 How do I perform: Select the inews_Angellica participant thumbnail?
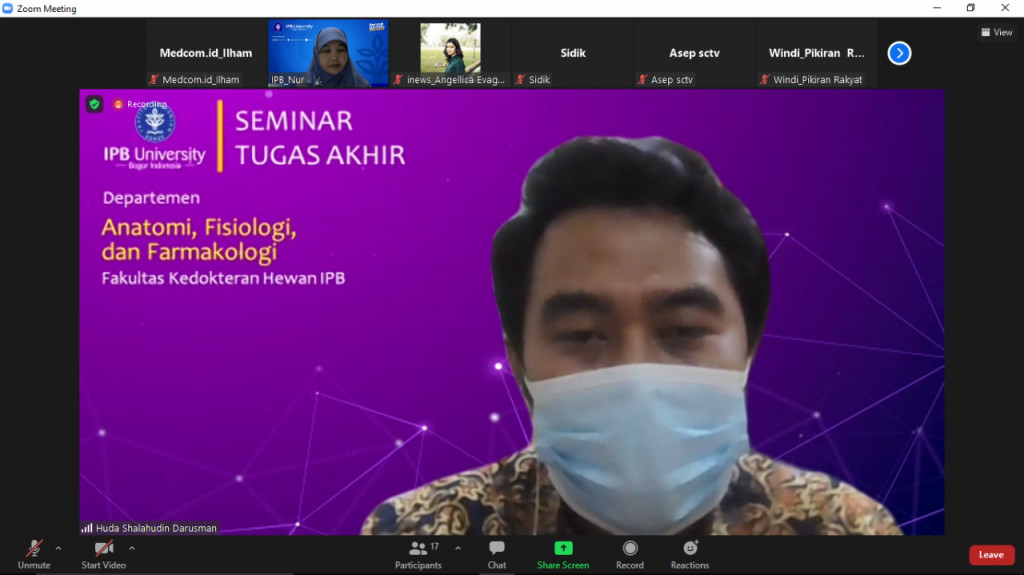point(450,53)
